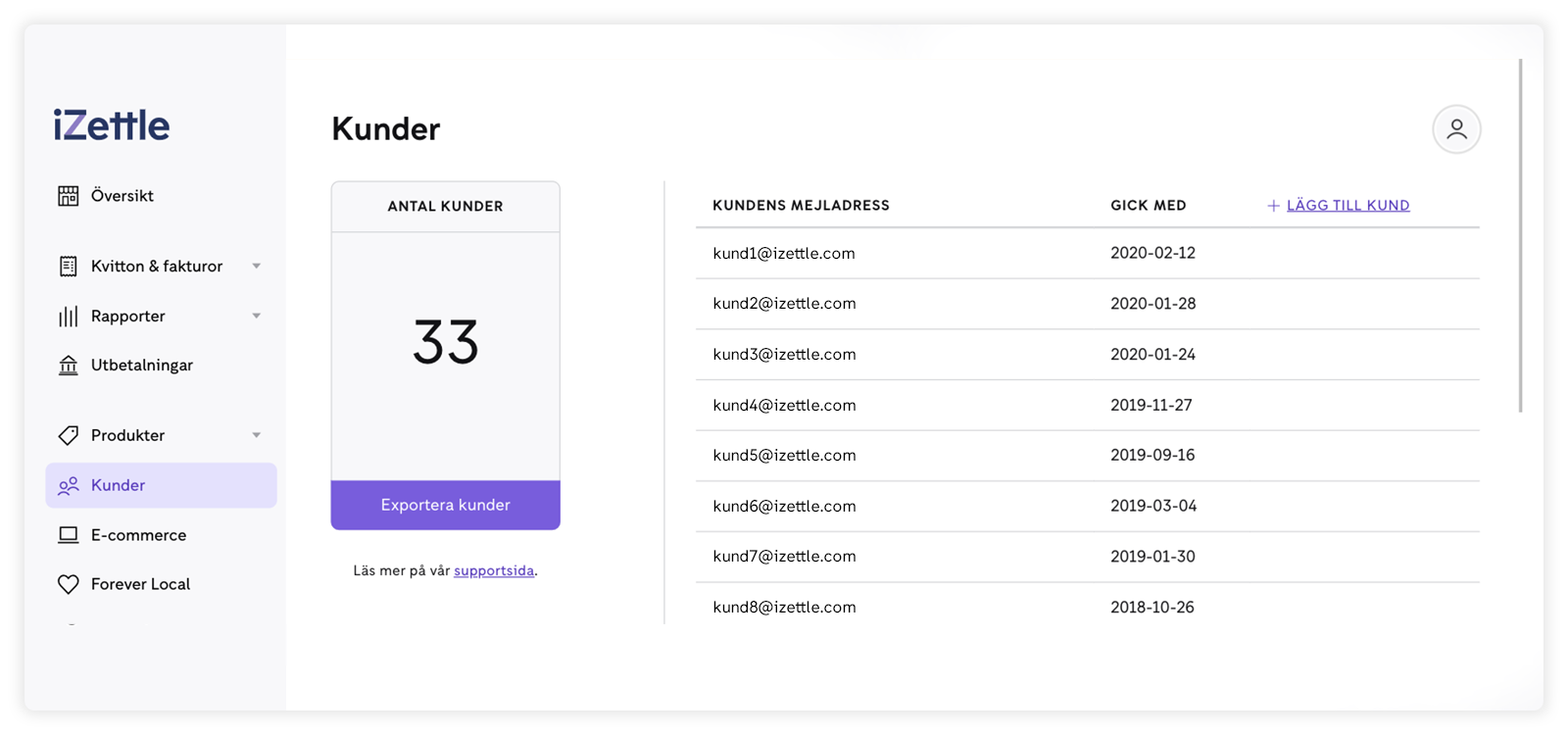Screen dimensions: 1568x735
Task: Expand the Rapporter submenu arrow
Action: (x=257, y=317)
